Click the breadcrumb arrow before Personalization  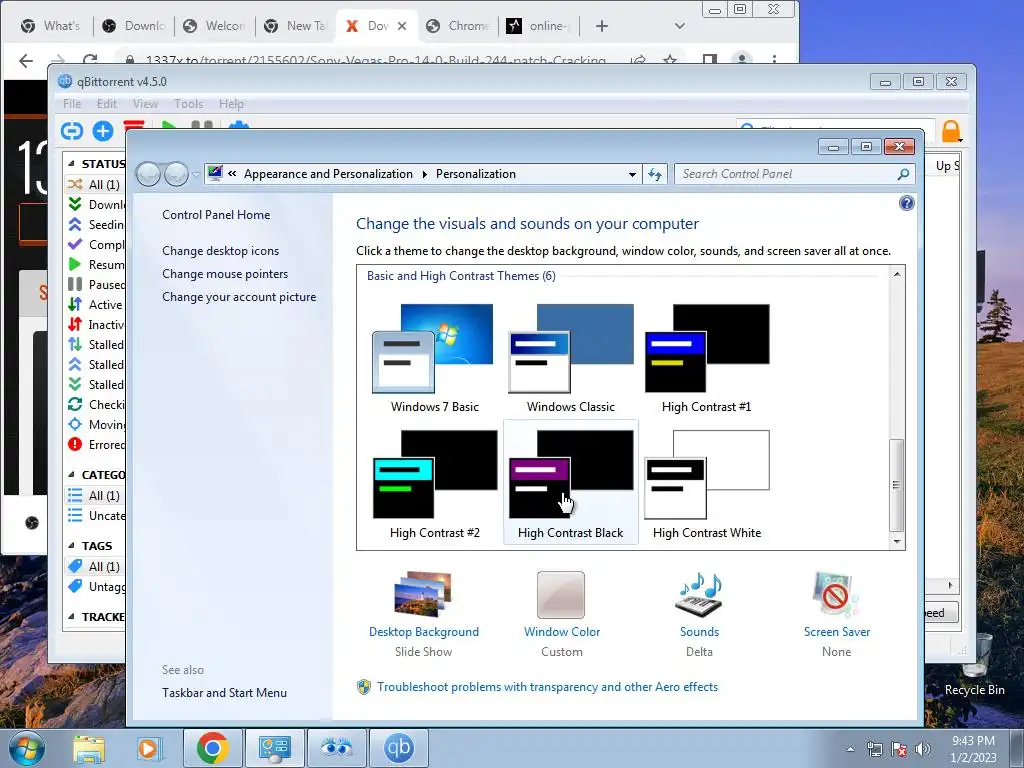(x=424, y=174)
